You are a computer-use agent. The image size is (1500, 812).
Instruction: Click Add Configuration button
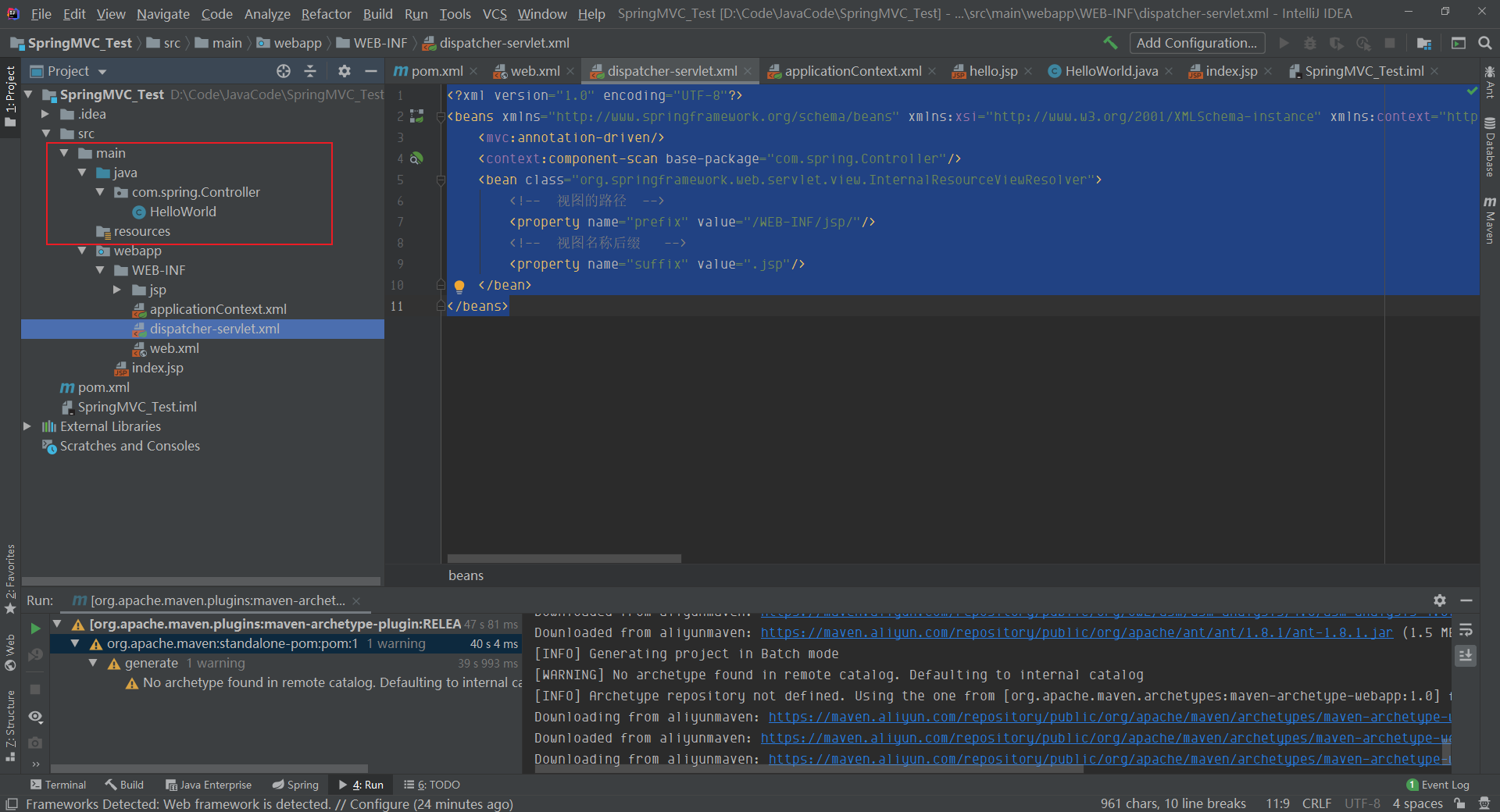coord(1197,43)
